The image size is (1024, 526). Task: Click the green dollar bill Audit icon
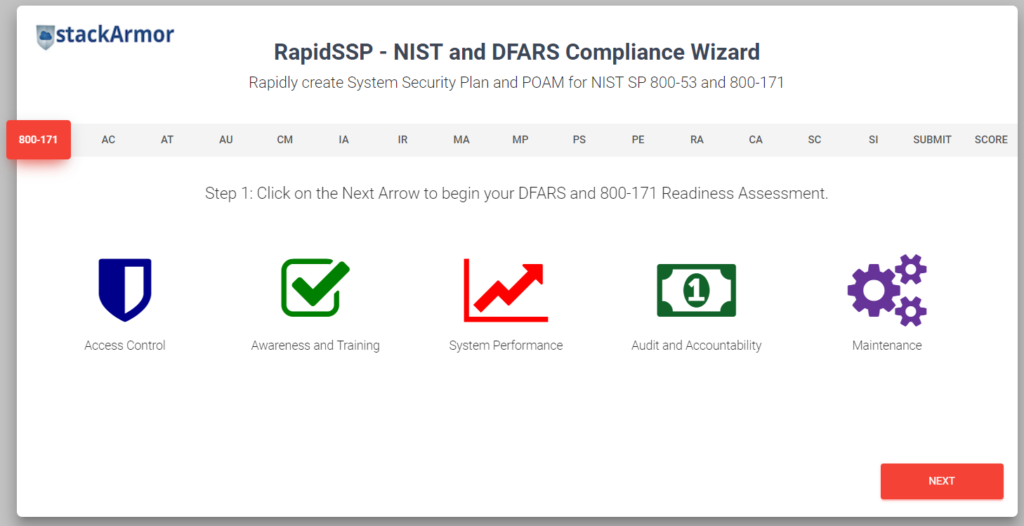696,290
